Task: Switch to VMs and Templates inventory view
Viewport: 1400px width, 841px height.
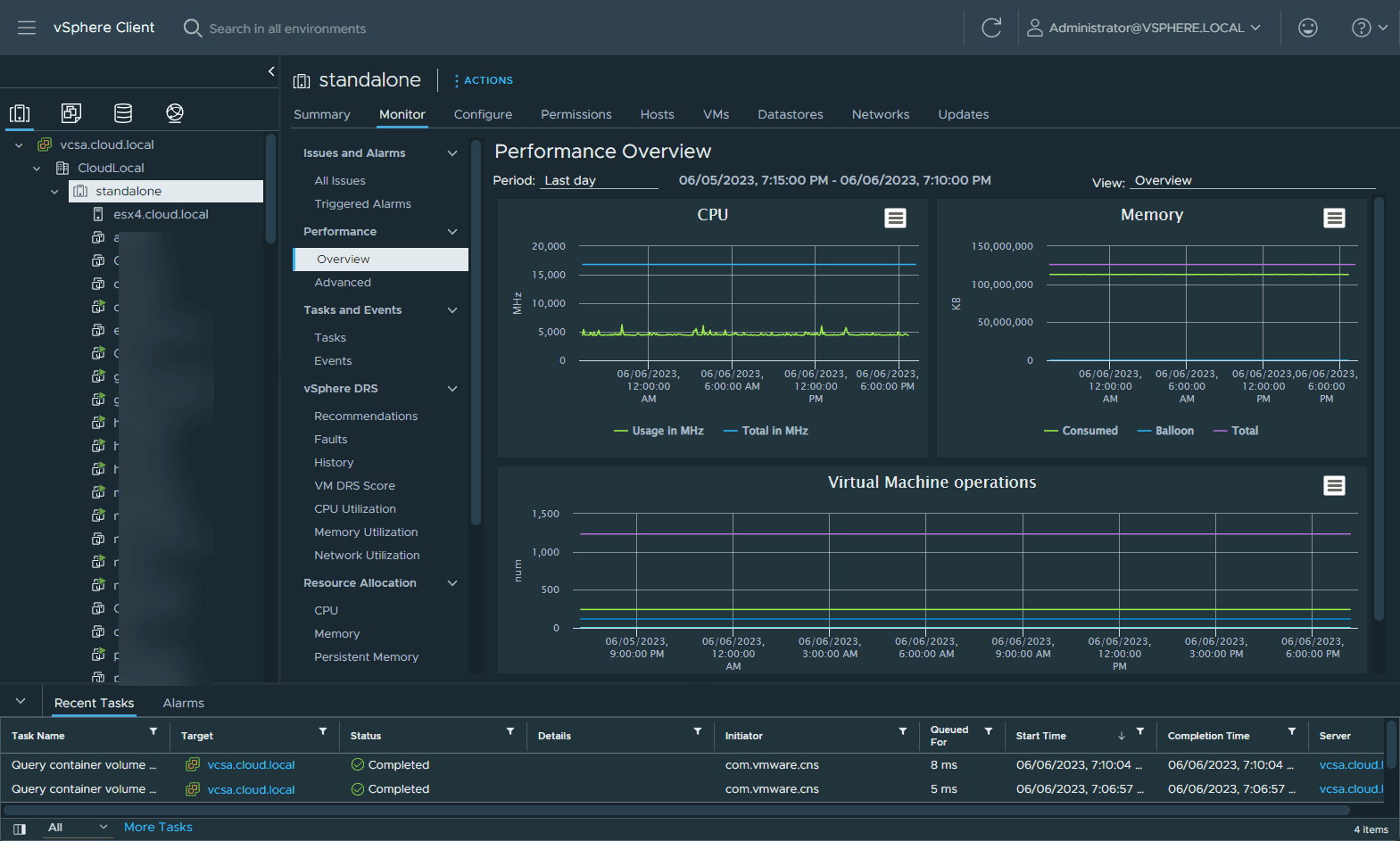Action: pyautogui.click(x=71, y=113)
